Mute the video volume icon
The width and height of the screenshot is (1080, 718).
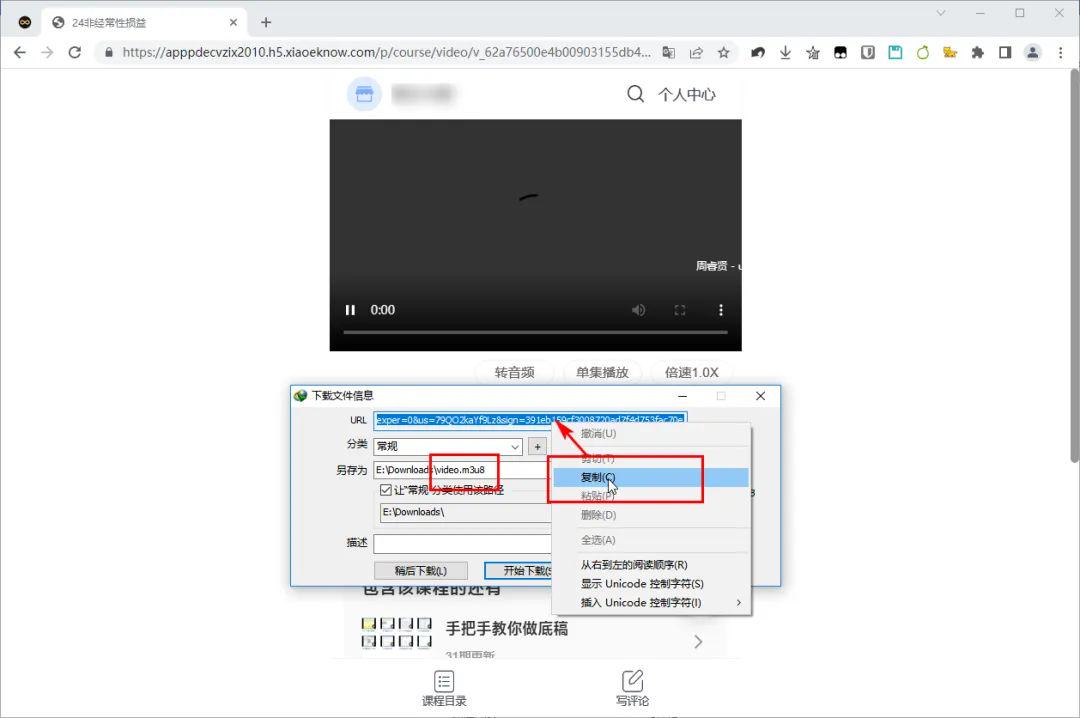point(638,310)
